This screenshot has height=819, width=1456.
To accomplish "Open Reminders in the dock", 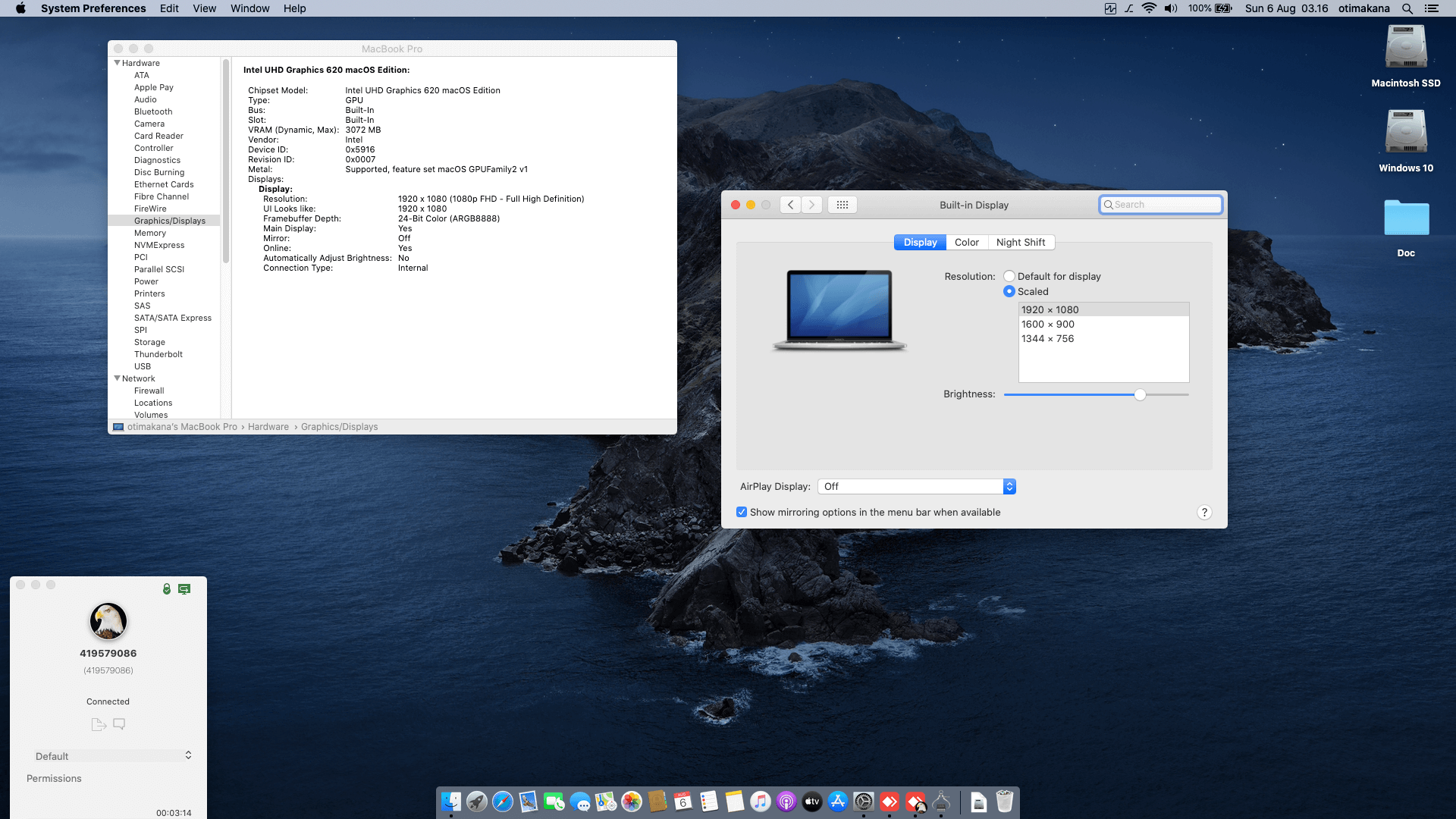I will pyautogui.click(x=709, y=802).
